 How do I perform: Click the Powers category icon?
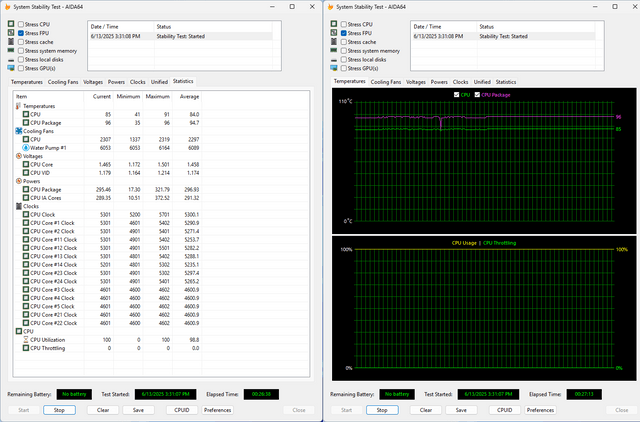coord(18,181)
